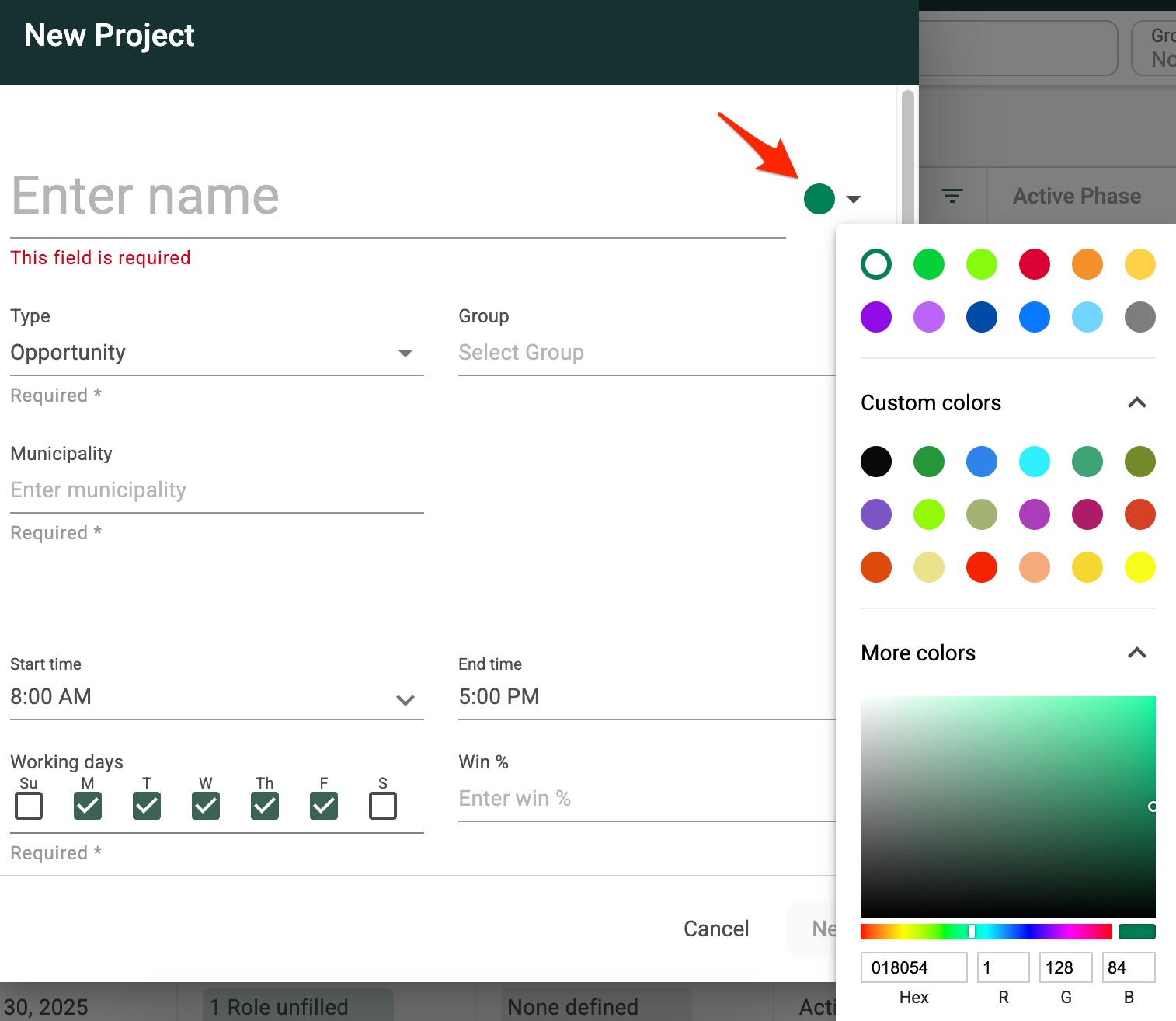Screen dimensions: 1176x1021
Task: Open the project color dropdown arrow
Action: coord(854,199)
